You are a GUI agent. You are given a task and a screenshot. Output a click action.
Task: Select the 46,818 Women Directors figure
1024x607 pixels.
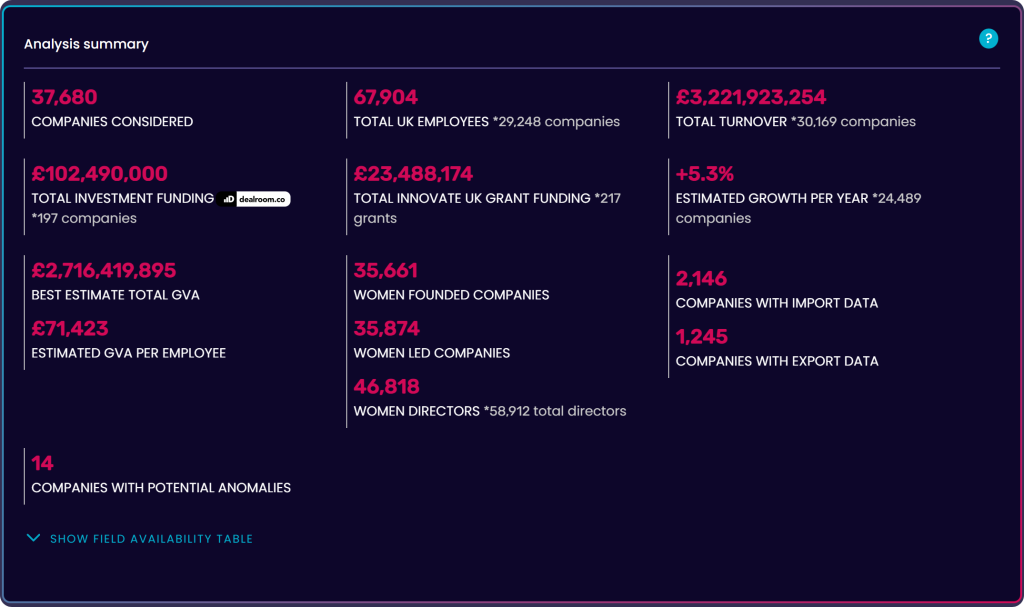click(x=387, y=386)
